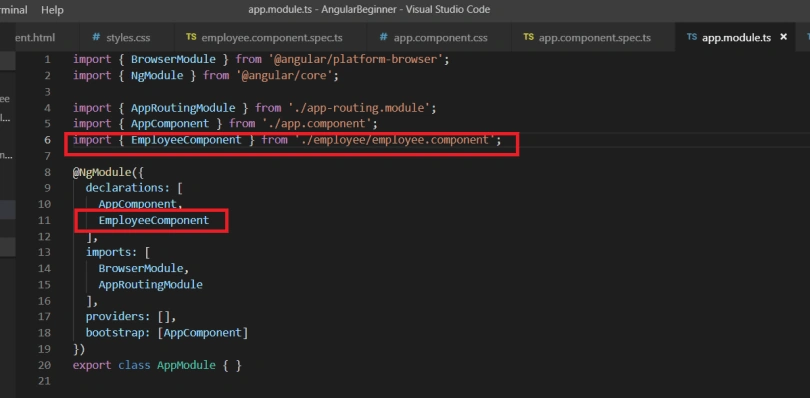Click line number 20 in the gutter
The width and height of the screenshot is (810, 398).
point(44,365)
